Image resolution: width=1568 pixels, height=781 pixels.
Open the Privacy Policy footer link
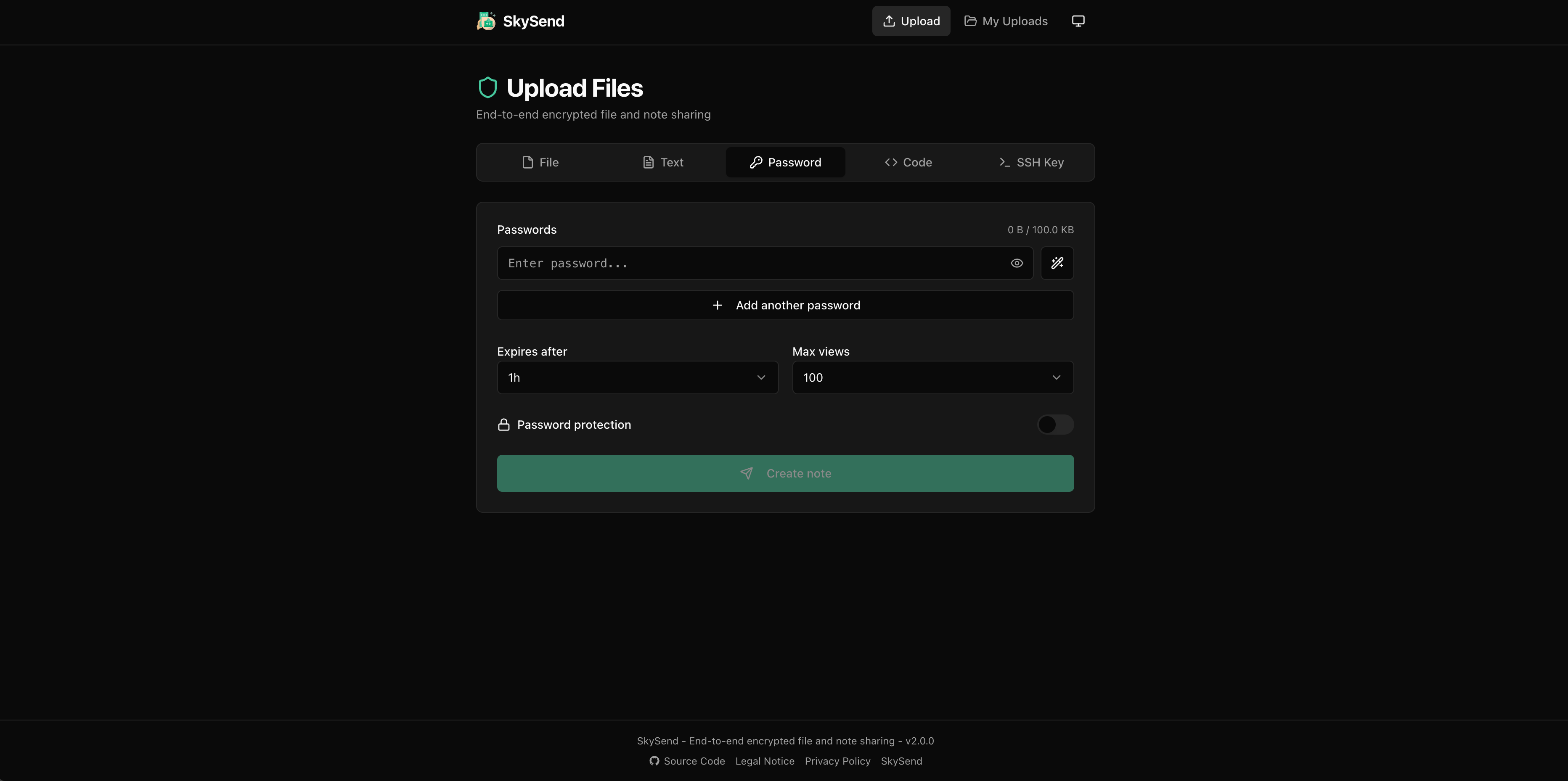[x=837, y=761]
